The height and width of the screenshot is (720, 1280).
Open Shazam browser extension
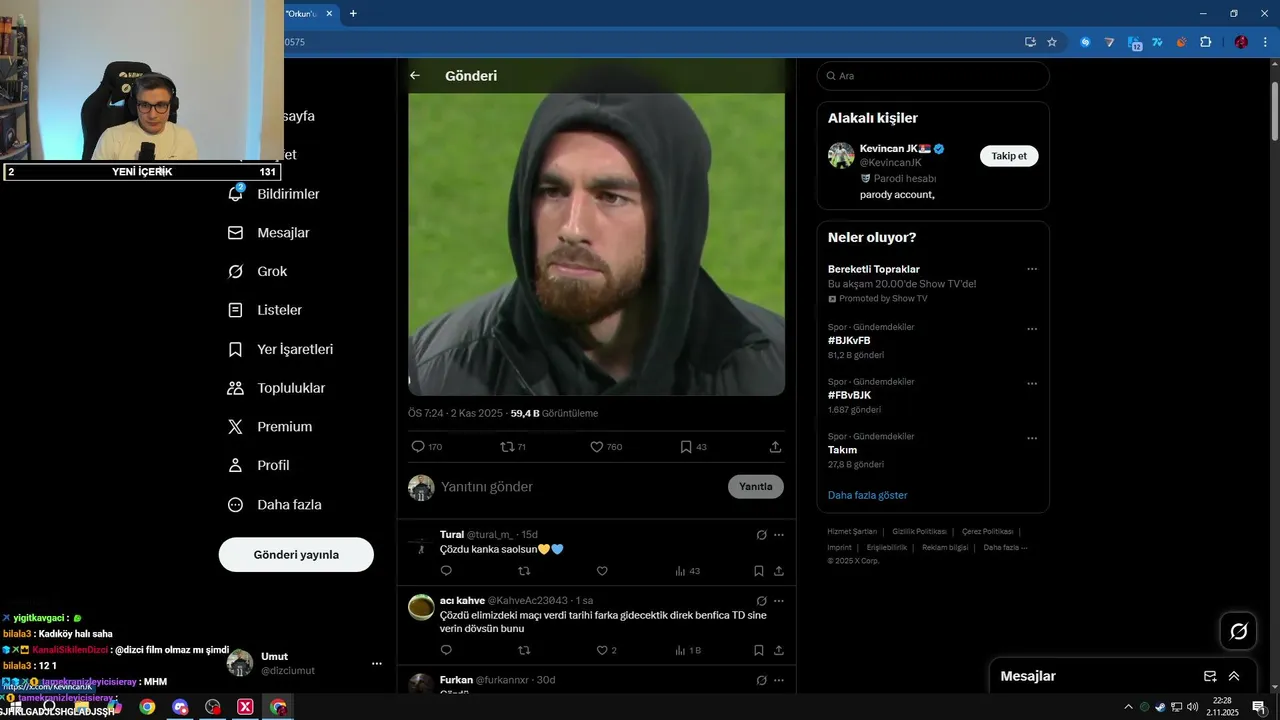tap(1085, 42)
